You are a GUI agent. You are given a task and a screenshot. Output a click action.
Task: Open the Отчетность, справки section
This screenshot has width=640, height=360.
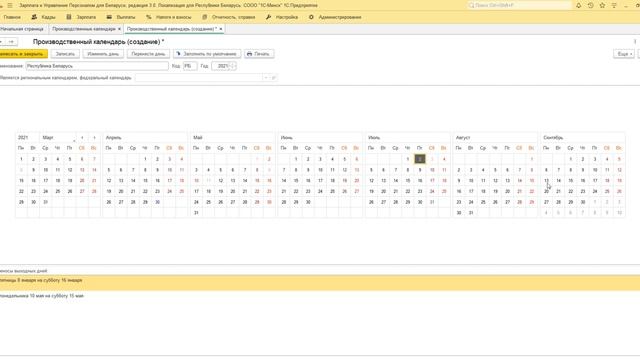click(229, 17)
